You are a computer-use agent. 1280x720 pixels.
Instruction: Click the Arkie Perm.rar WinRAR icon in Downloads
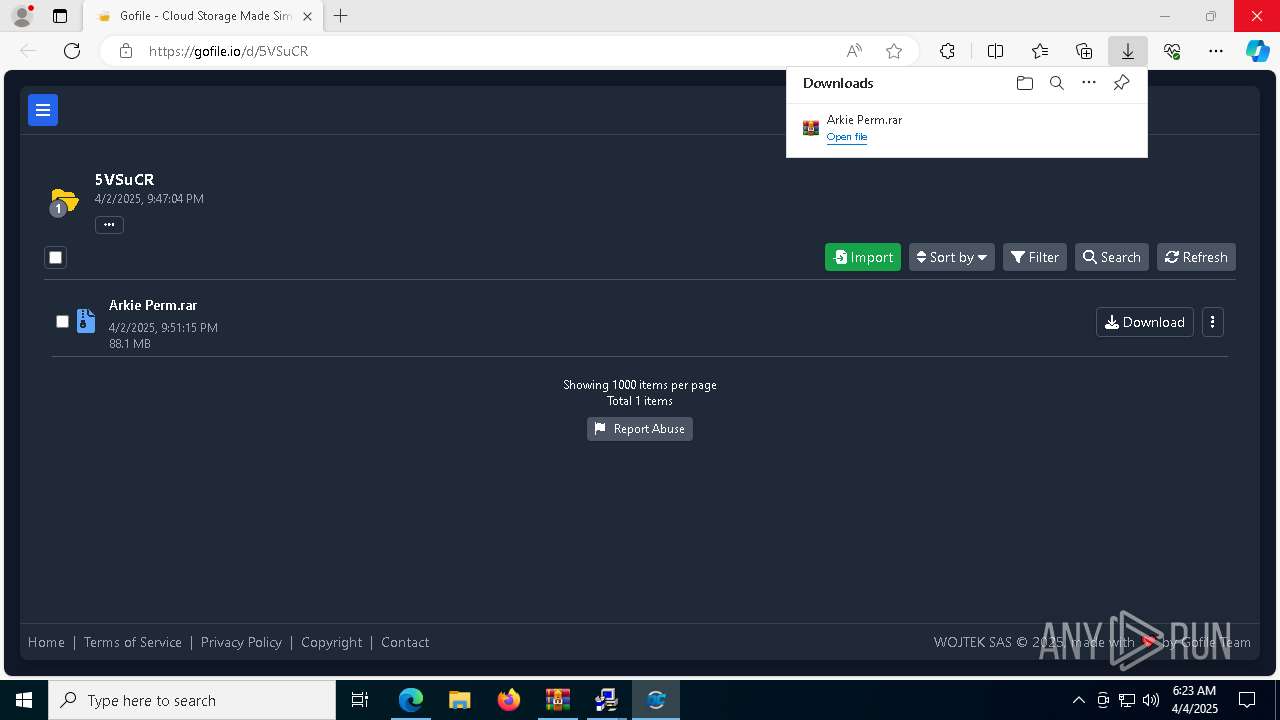point(811,128)
